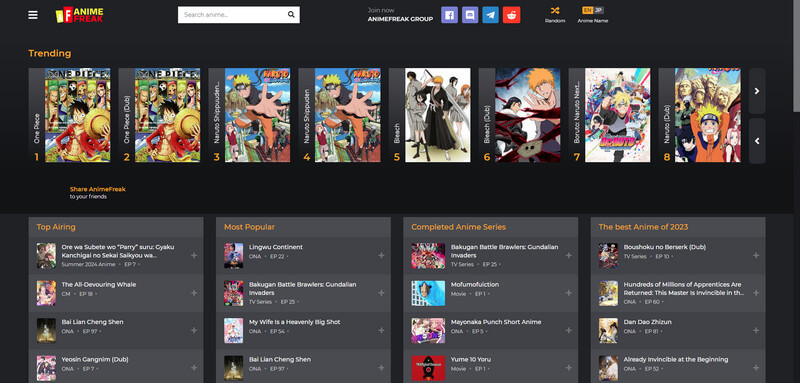
Task: Open Boruto poster ranked 7
Action: [618, 115]
